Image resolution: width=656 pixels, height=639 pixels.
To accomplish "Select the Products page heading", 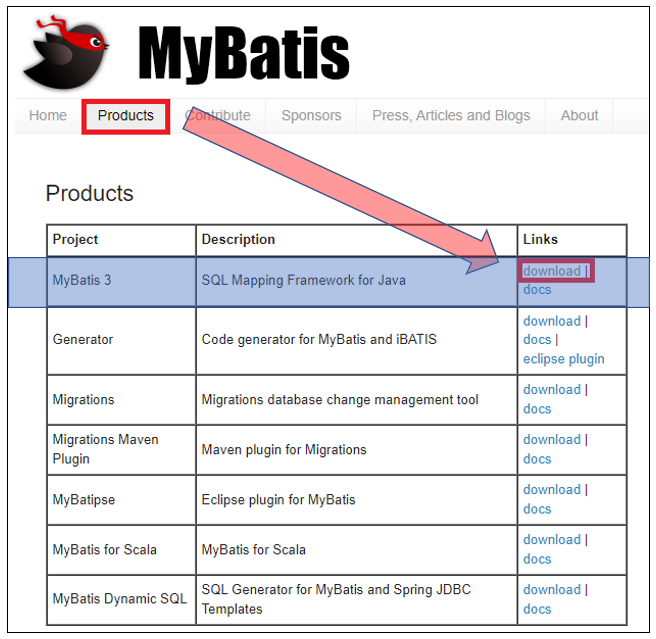I will click(x=90, y=193).
